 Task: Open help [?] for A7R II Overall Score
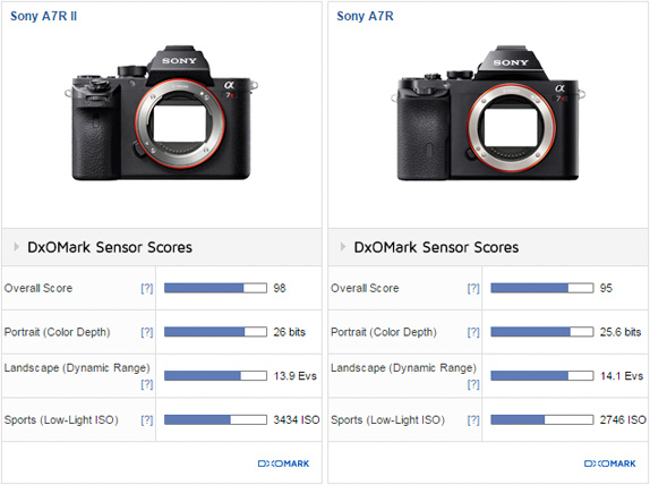coord(147,288)
